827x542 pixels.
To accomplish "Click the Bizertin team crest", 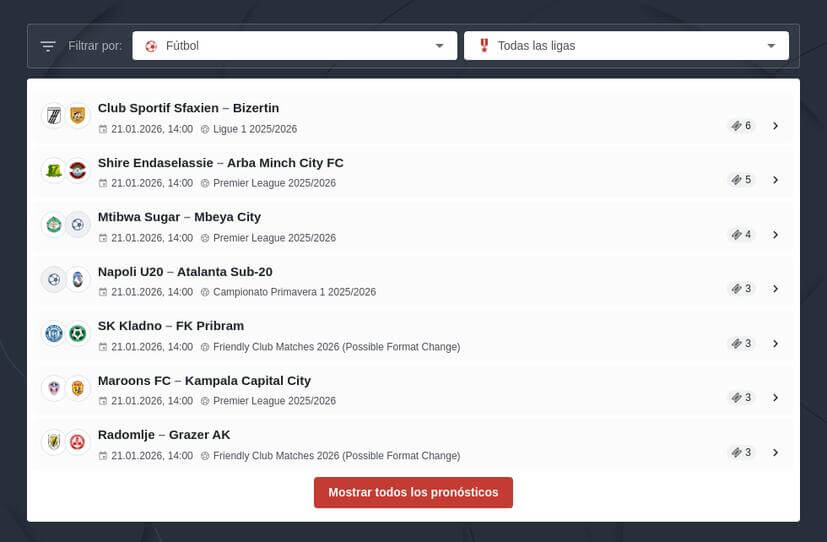I will pyautogui.click(x=78, y=116).
